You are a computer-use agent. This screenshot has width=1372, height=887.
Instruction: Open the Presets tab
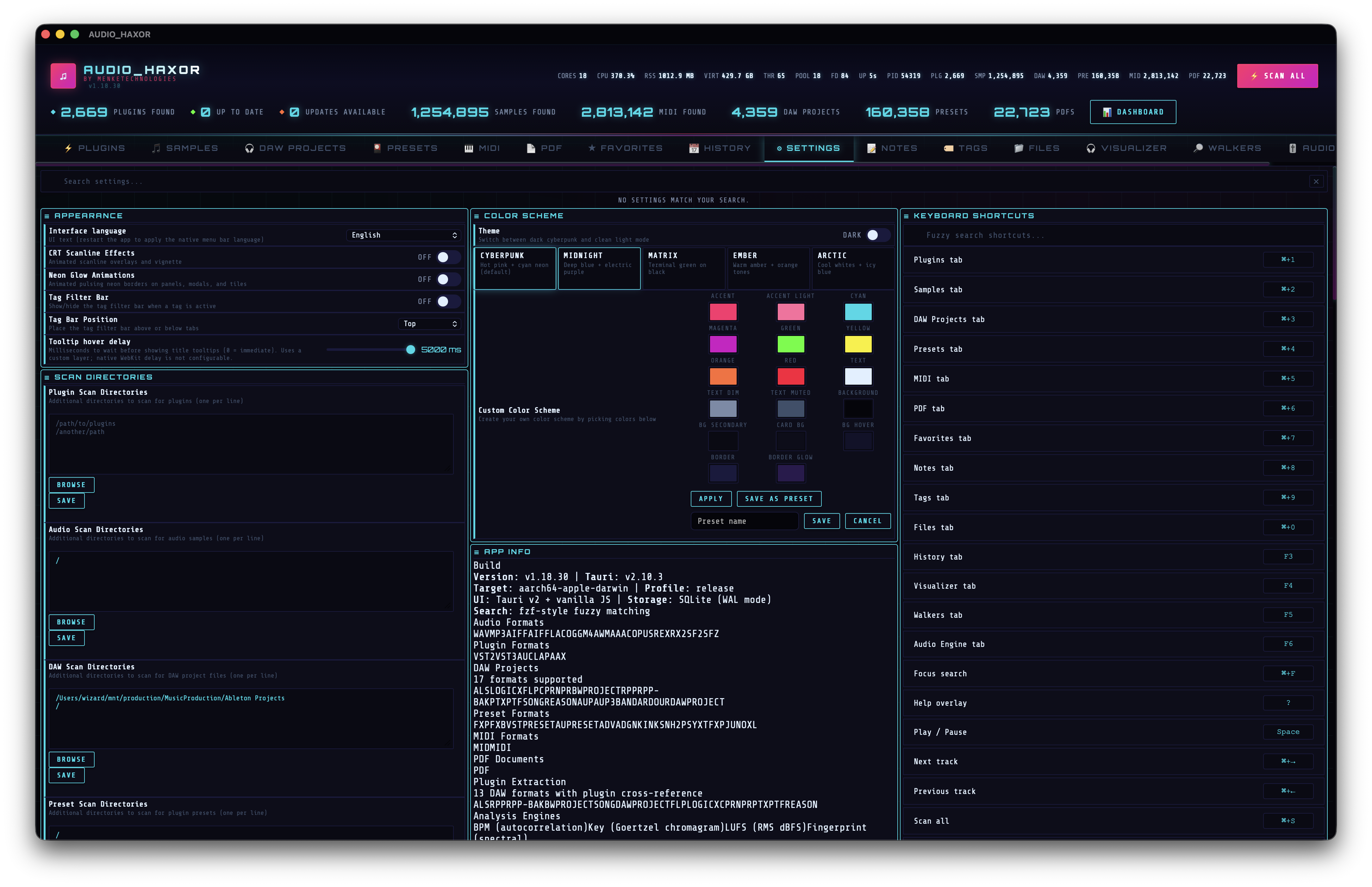point(406,148)
